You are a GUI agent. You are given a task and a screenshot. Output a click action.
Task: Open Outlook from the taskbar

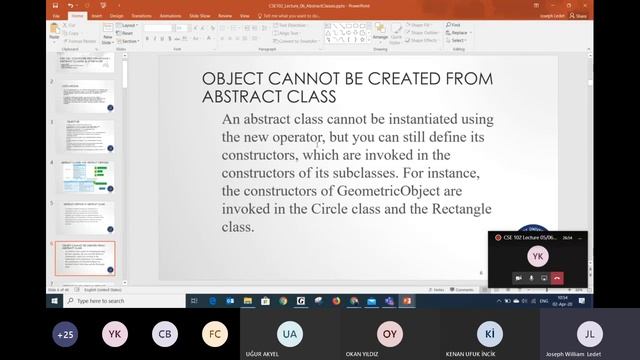coord(230,301)
